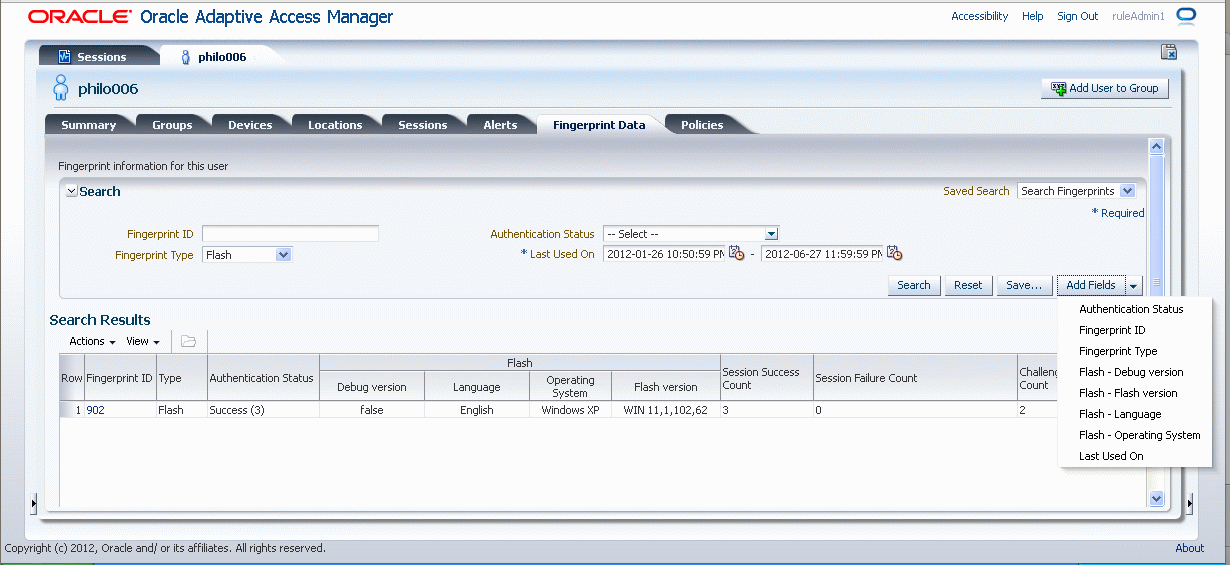This screenshot has height=565, width=1230.
Task: Expand the right side splitter arrow
Action: pyautogui.click(x=1189, y=503)
